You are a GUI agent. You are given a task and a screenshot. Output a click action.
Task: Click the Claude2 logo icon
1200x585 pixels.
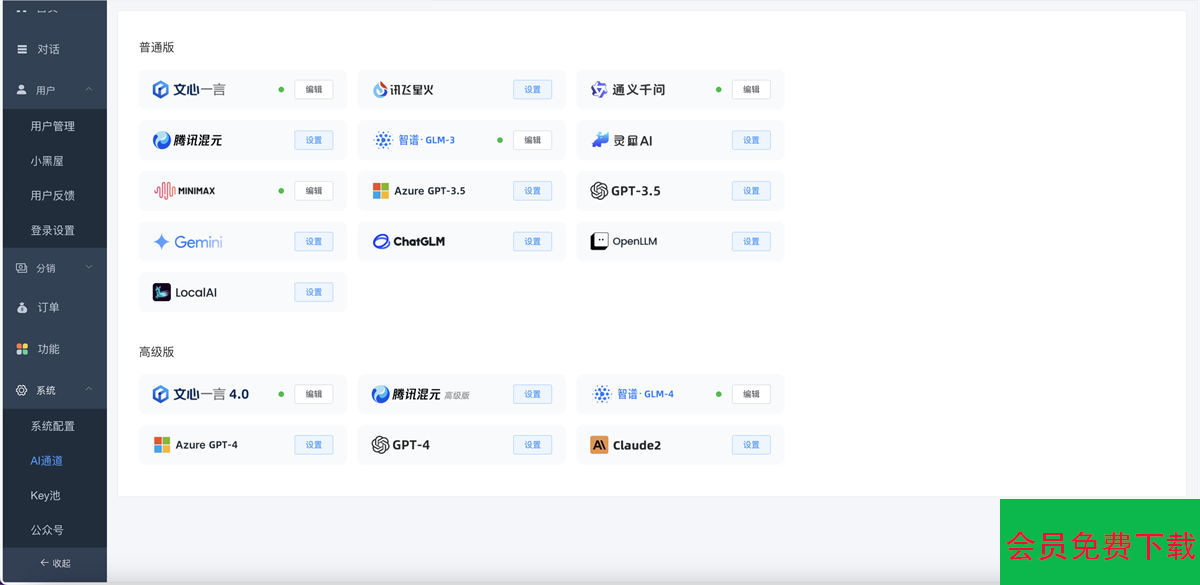tap(599, 445)
